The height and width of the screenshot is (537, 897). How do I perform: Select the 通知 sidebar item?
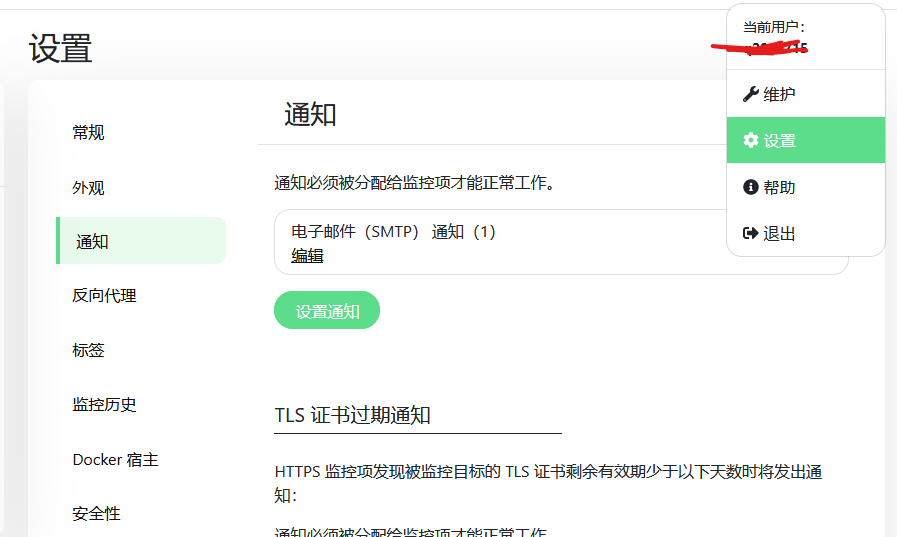(x=92, y=241)
